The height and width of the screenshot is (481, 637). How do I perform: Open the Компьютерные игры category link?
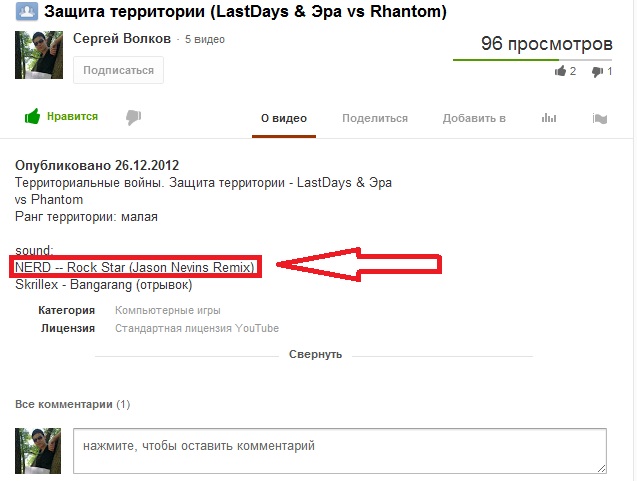coord(167,310)
